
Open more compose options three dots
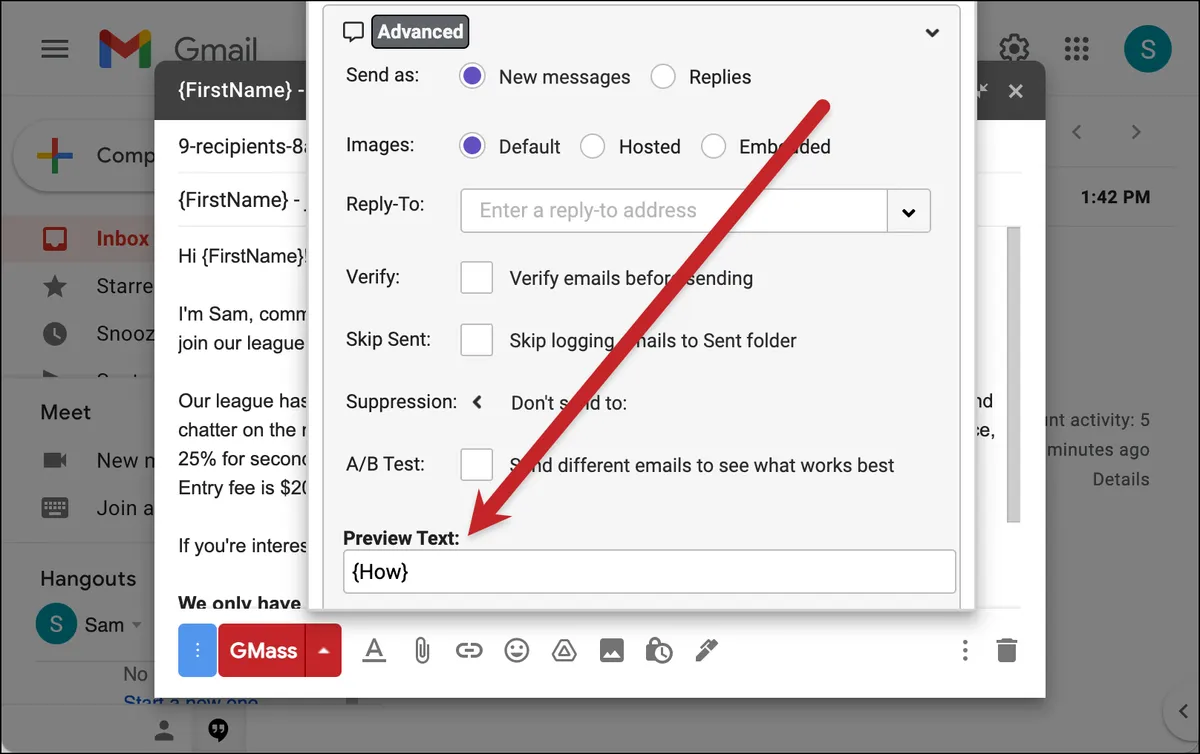point(965,651)
